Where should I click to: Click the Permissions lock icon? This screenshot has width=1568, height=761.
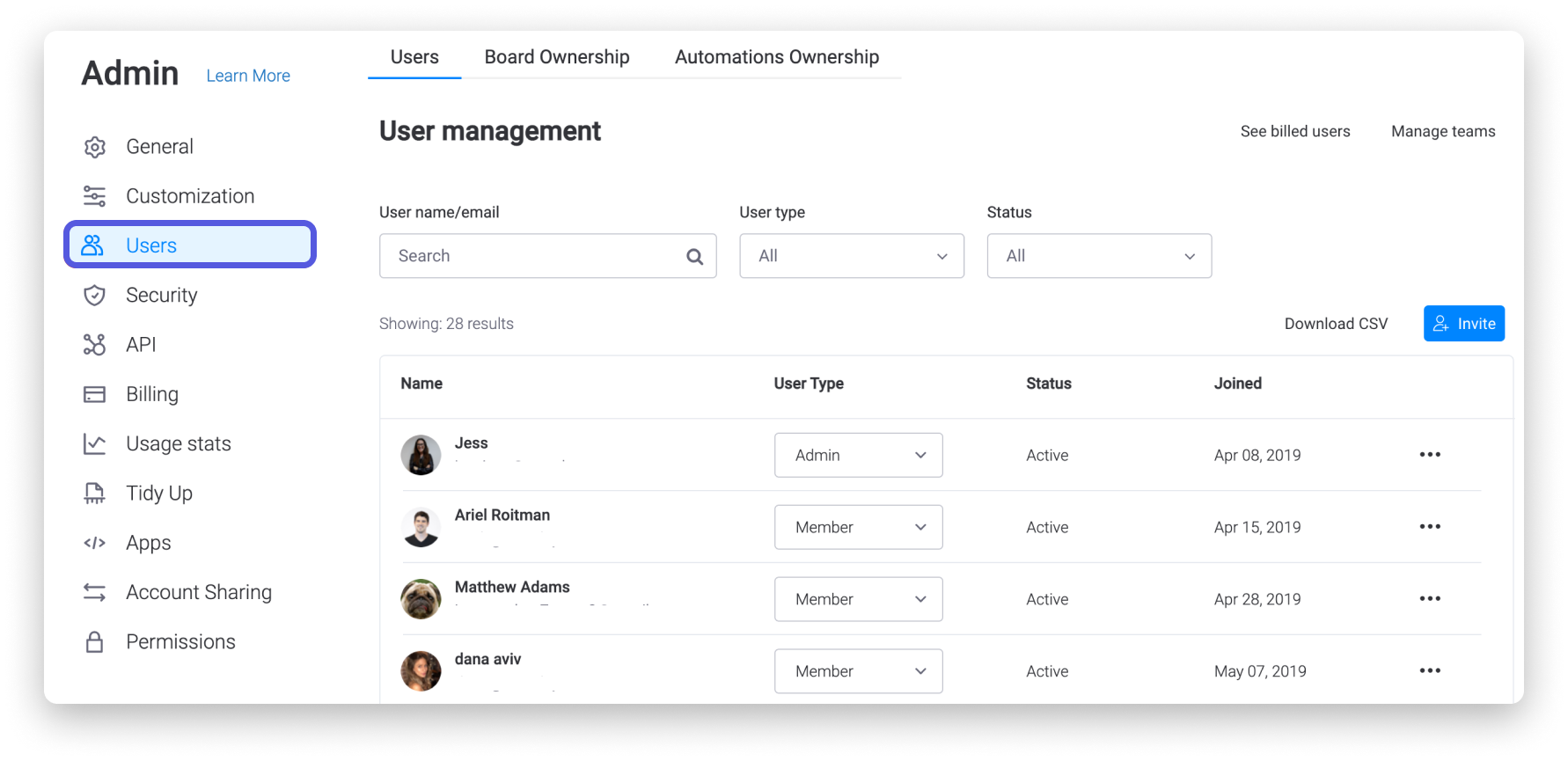94,642
